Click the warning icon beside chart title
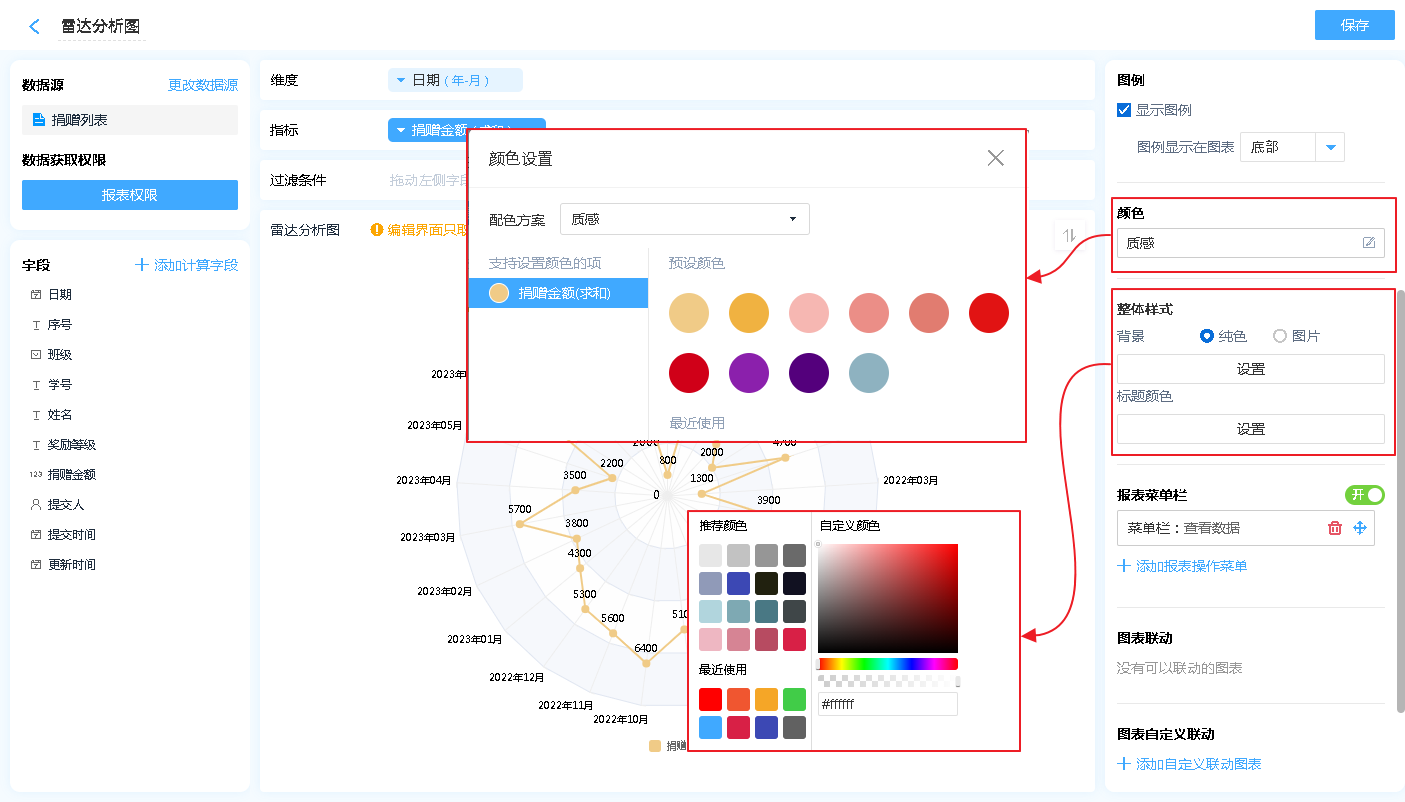The image size is (1405, 802). [x=377, y=230]
